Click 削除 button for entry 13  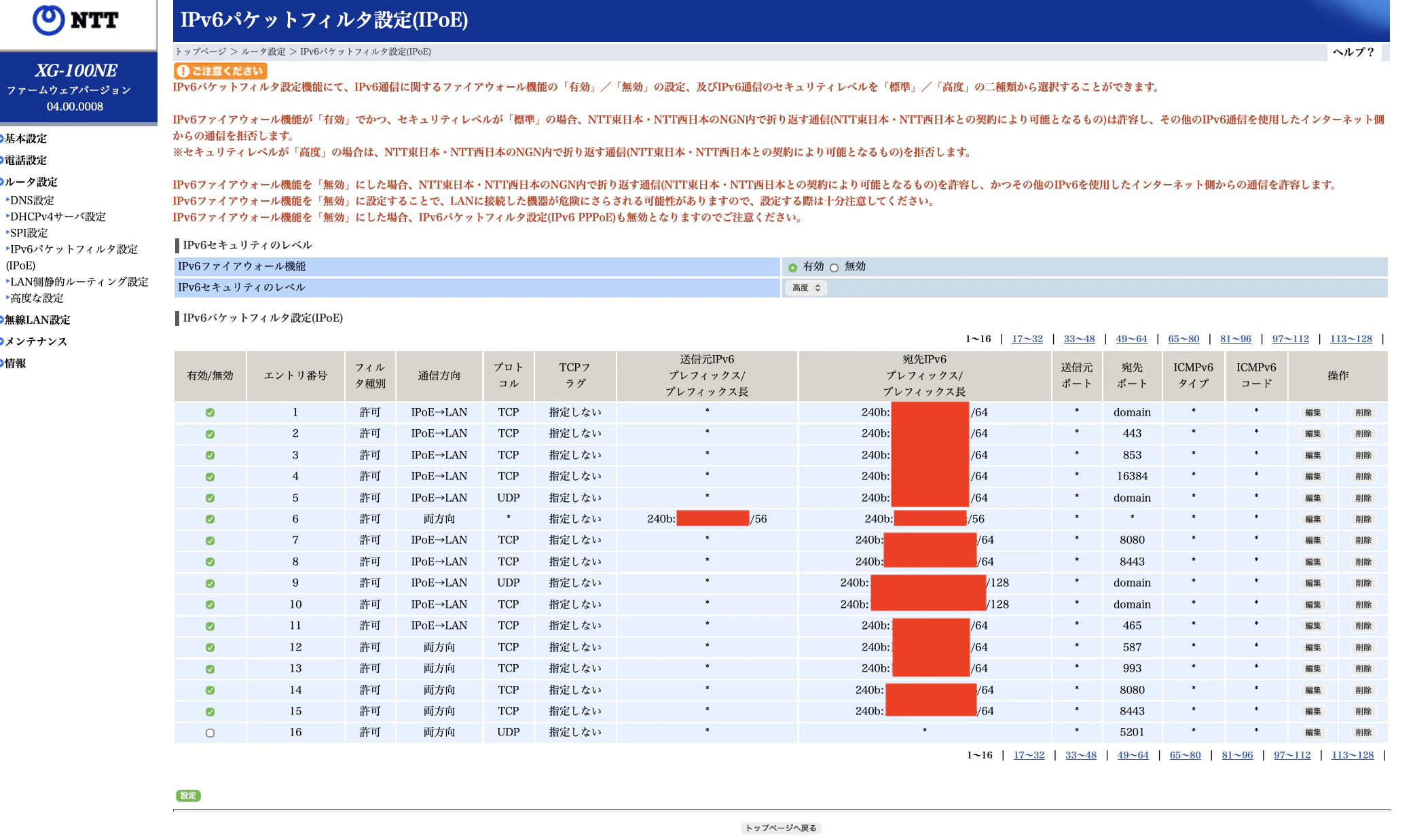click(x=1363, y=669)
